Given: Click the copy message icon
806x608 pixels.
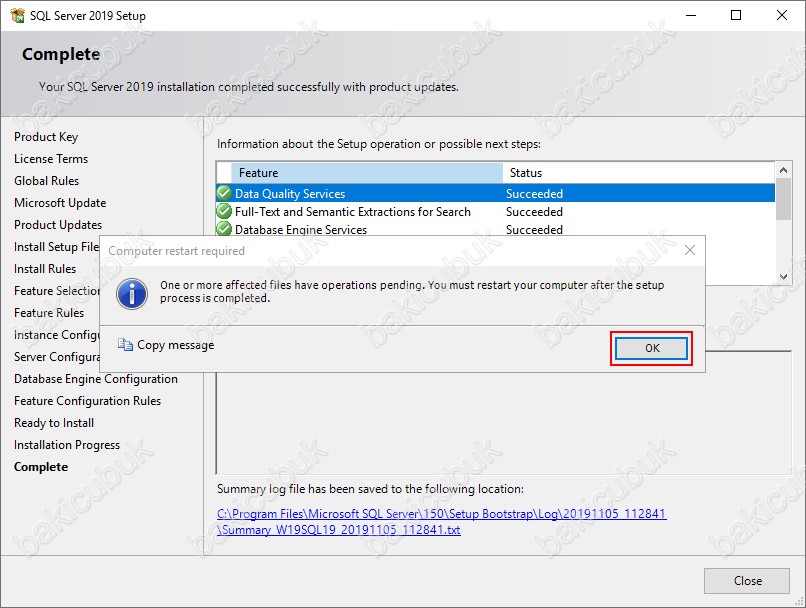Looking at the screenshot, I should pos(125,344).
